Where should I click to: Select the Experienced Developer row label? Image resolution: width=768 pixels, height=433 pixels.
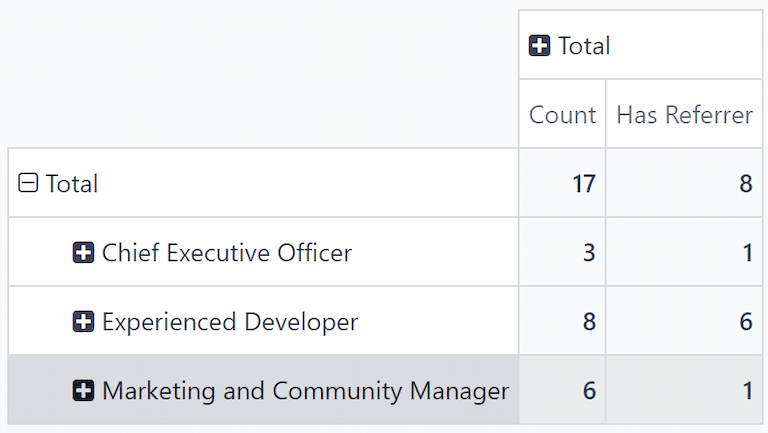point(229,322)
